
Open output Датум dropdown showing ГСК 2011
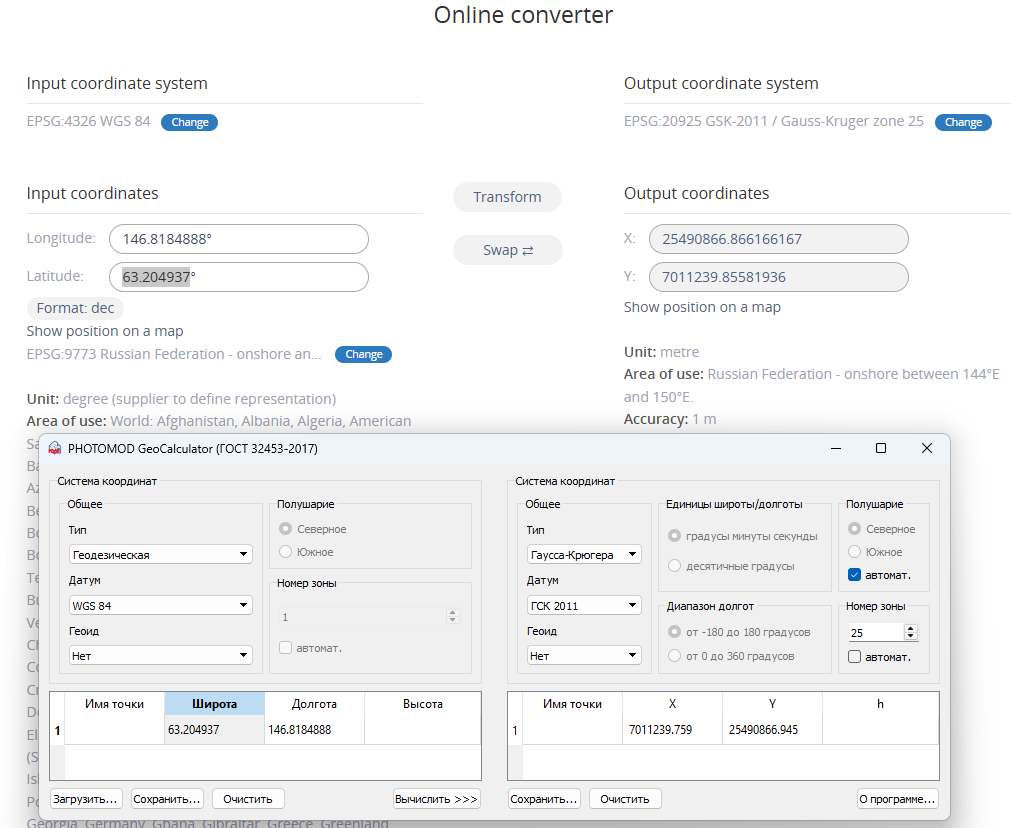coord(584,605)
